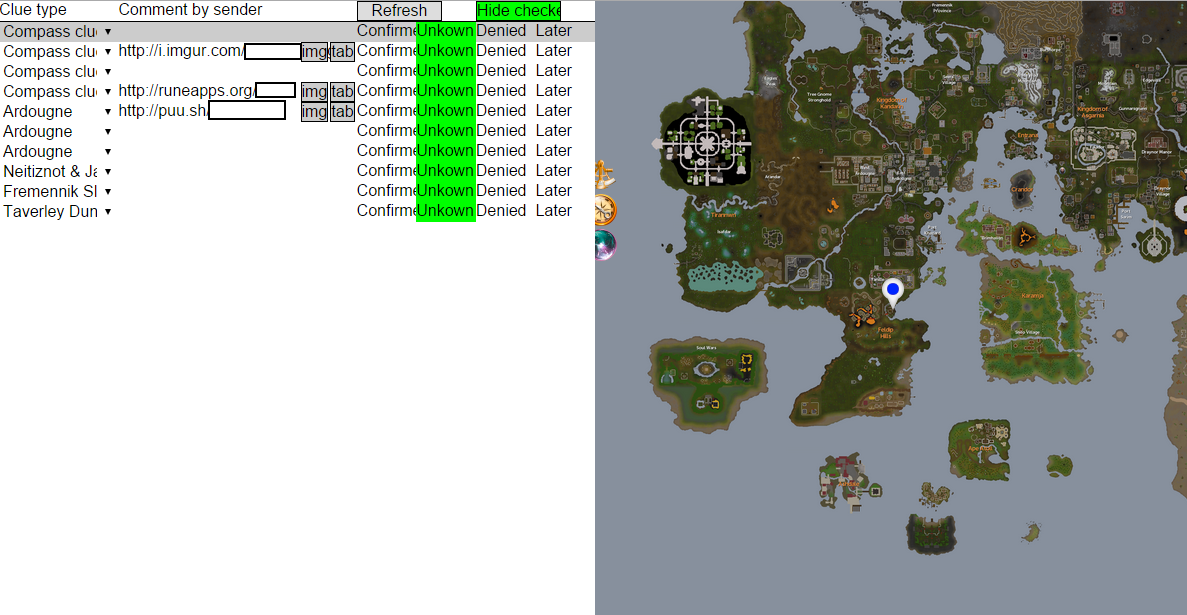Click the Kingdom of Asgarnia map label
The width and height of the screenshot is (1187, 615).
pos(1092,112)
